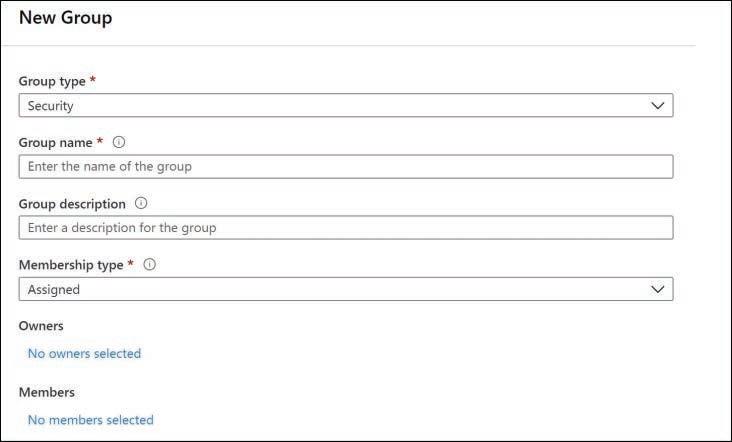Focus the 'Enter the name of the group' field

[x=345, y=166]
